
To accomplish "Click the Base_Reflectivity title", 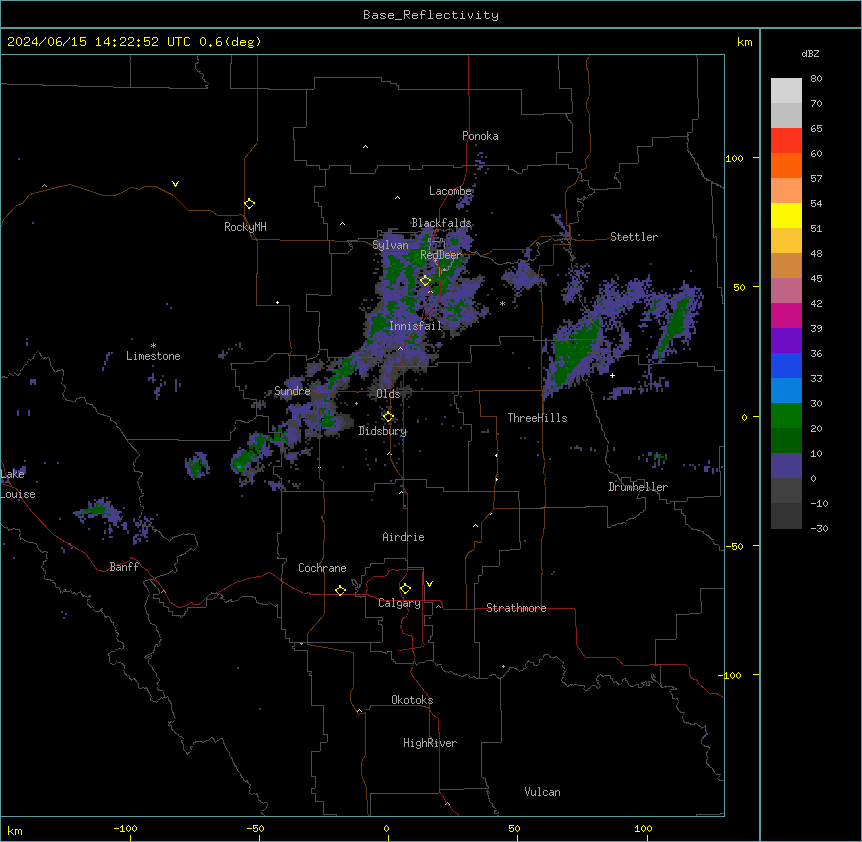I will (431, 15).
